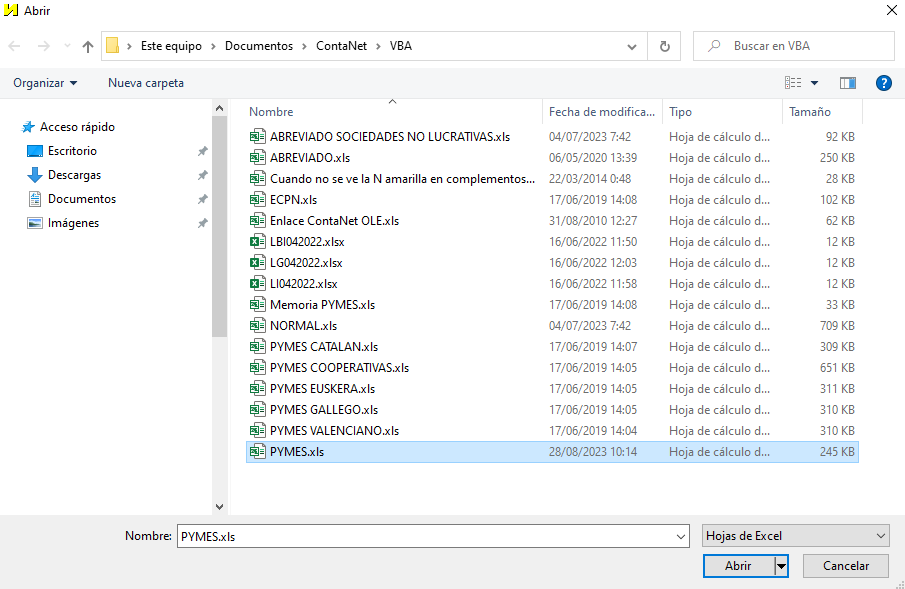
Task: Click the pin icon next to Imágenes
Action: point(203,223)
